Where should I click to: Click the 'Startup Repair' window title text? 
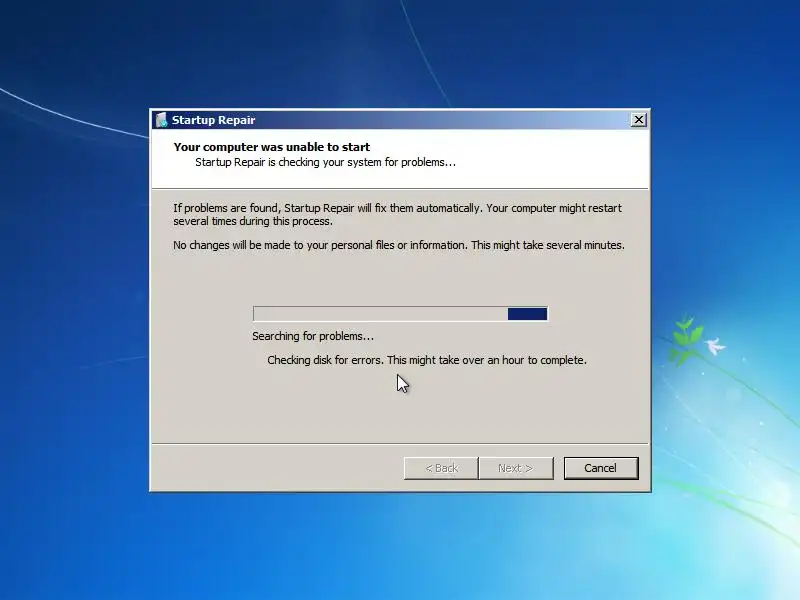(213, 120)
